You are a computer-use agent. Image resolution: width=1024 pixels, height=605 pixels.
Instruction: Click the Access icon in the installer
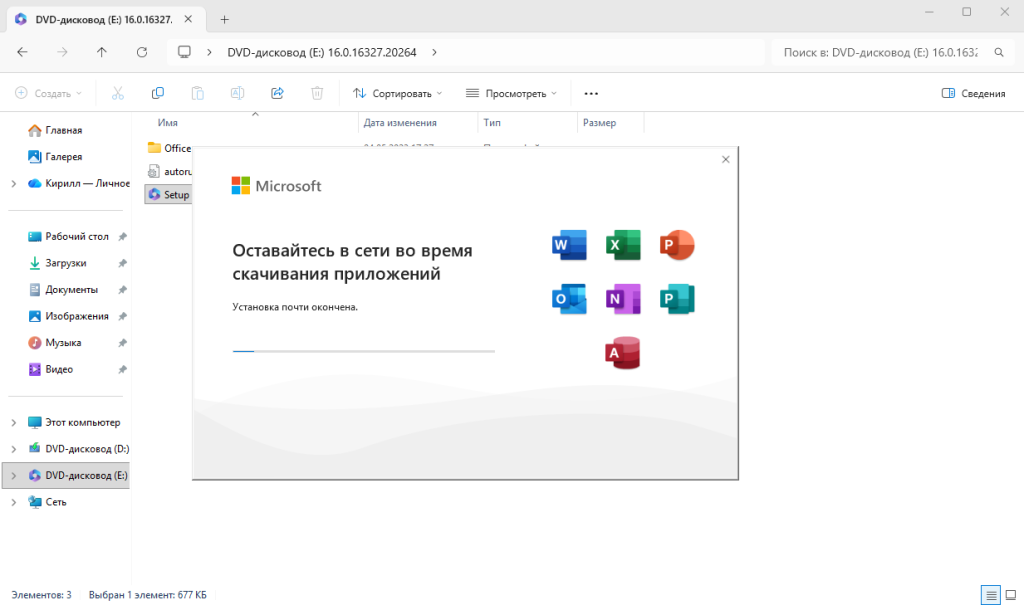tap(623, 353)
